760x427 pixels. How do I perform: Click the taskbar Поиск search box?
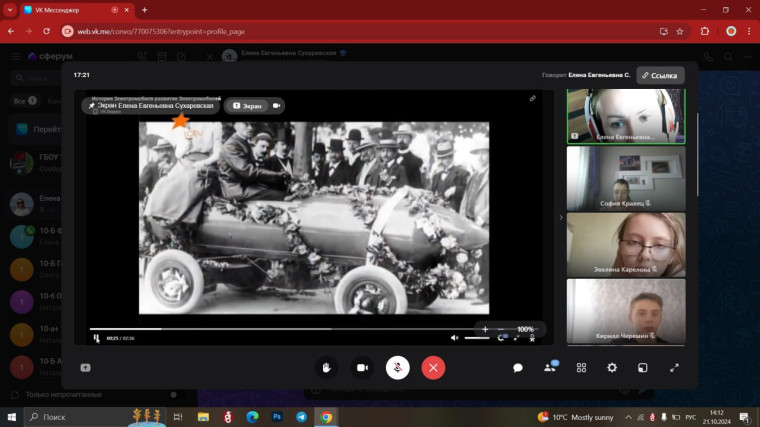(95, 417)
